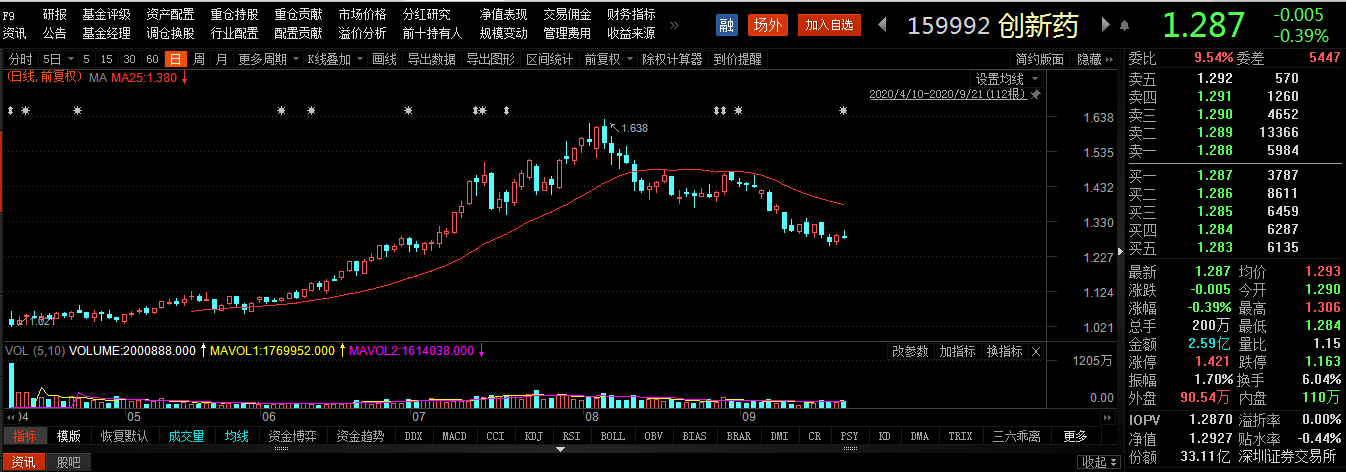1346x472 pixels.
Task: Click 画线 drawing tool in toolbar
Action: pos(384,60)
